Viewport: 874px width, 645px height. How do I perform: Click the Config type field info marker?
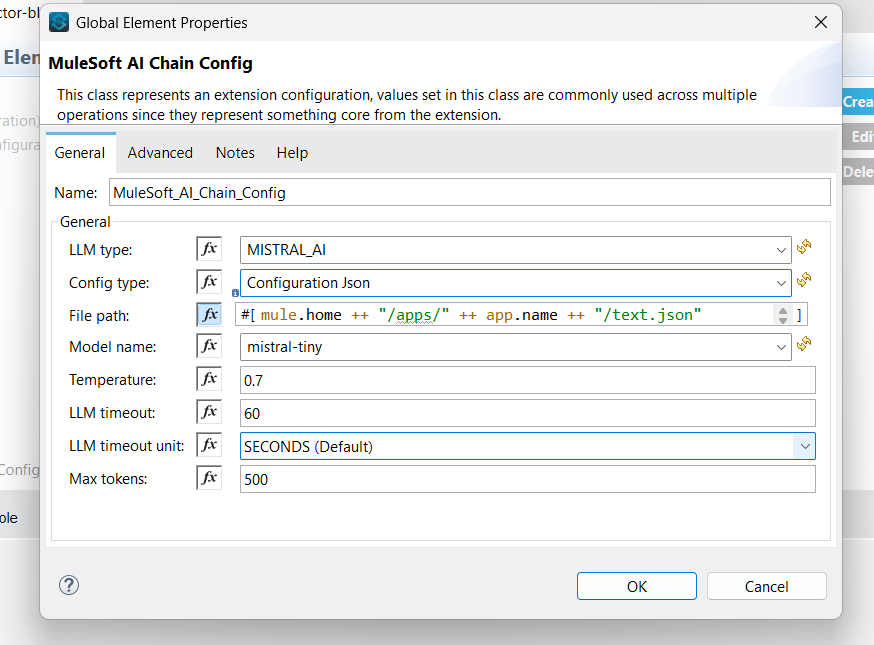pos(235,293)
